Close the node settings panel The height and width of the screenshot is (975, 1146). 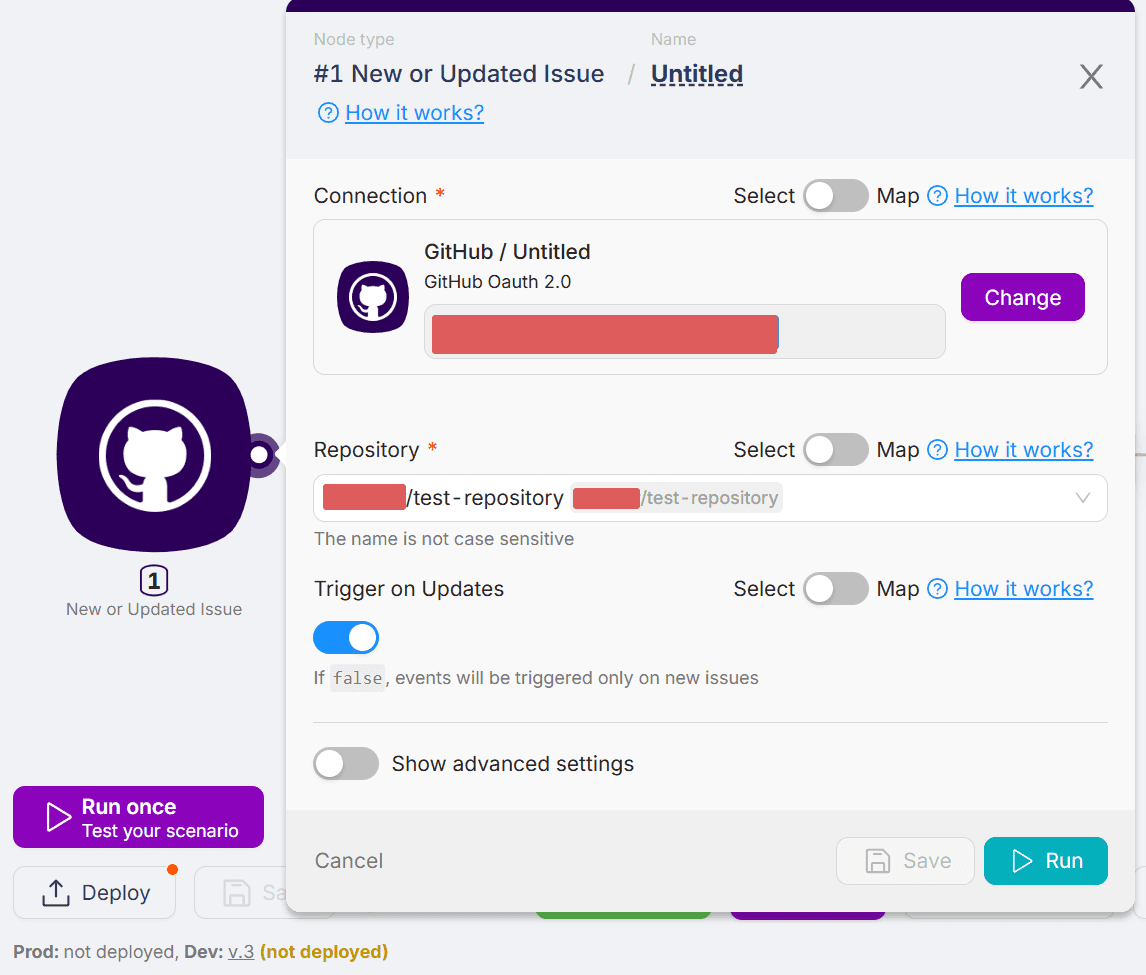pos(1091,76)
